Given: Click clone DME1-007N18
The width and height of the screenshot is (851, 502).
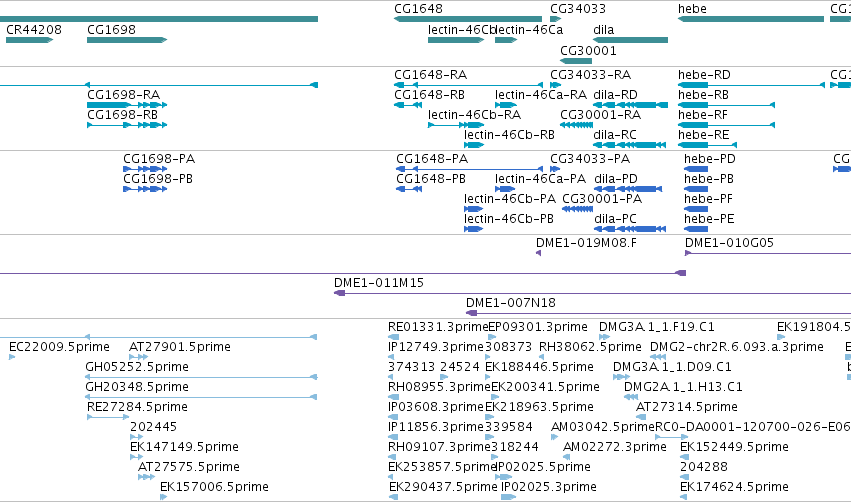Looking at the screenshot, I should pos(658,313).
